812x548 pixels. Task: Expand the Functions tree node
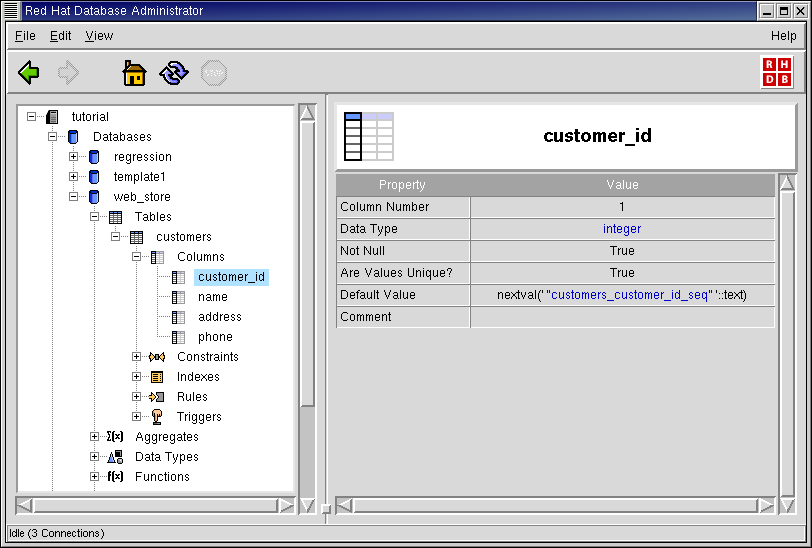(x=95, y=477)
